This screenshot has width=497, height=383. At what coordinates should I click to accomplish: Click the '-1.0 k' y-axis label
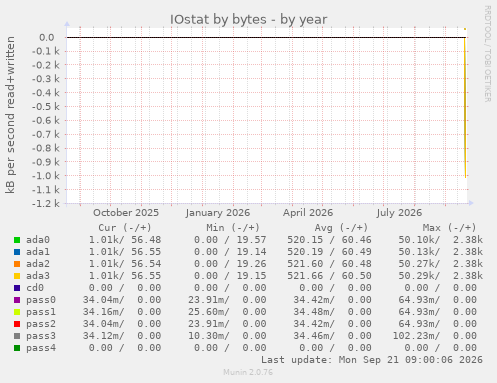tap(46, 176)
